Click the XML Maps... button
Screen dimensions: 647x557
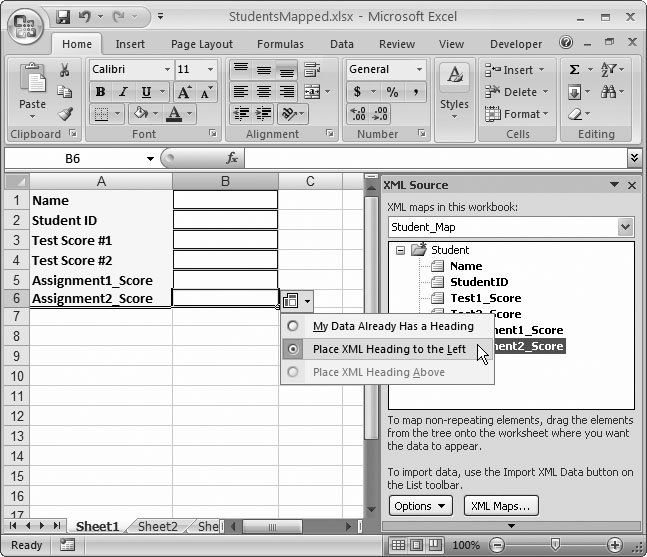coord(501,506)
